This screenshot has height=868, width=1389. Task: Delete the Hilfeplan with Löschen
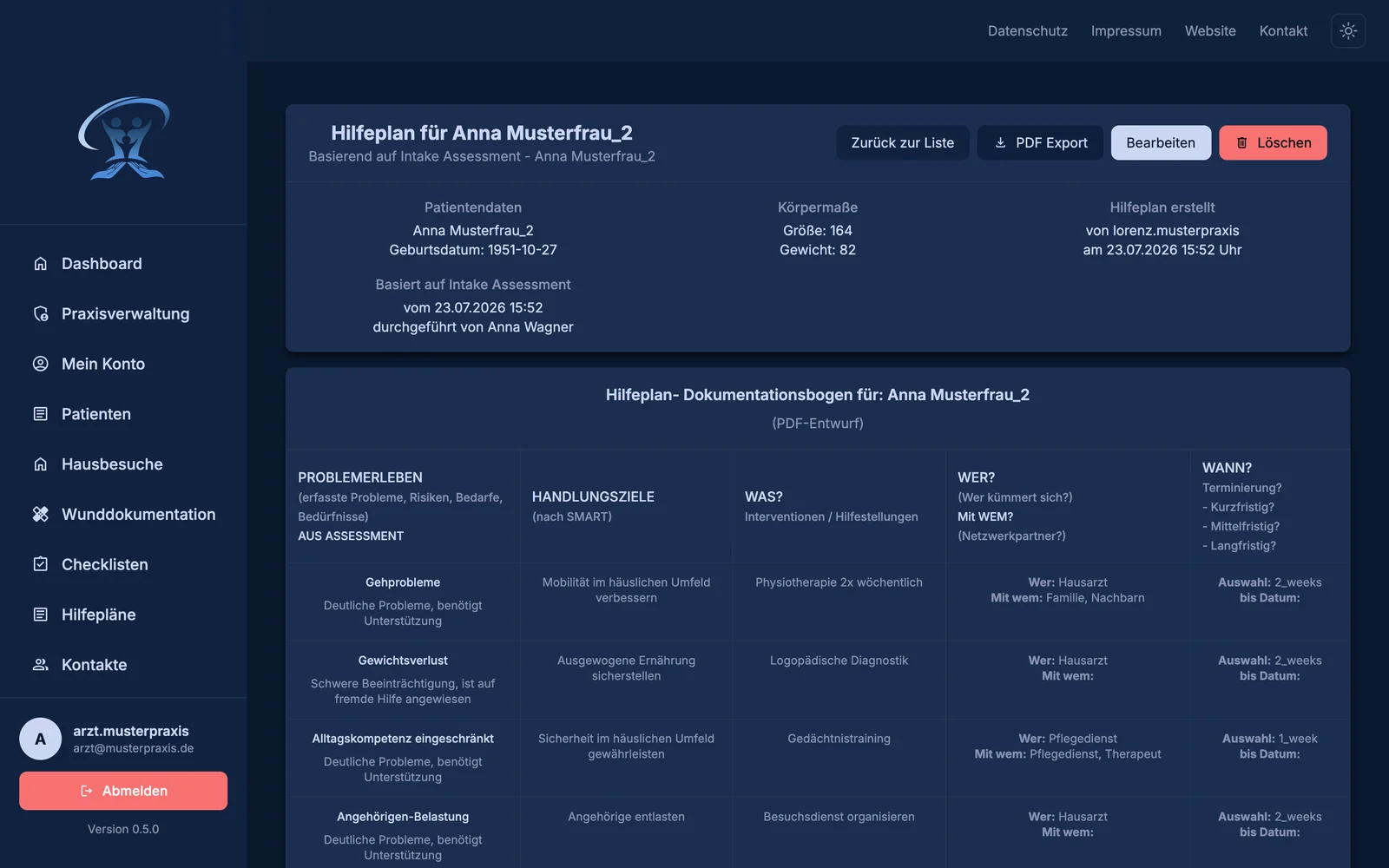point(1273,142)
